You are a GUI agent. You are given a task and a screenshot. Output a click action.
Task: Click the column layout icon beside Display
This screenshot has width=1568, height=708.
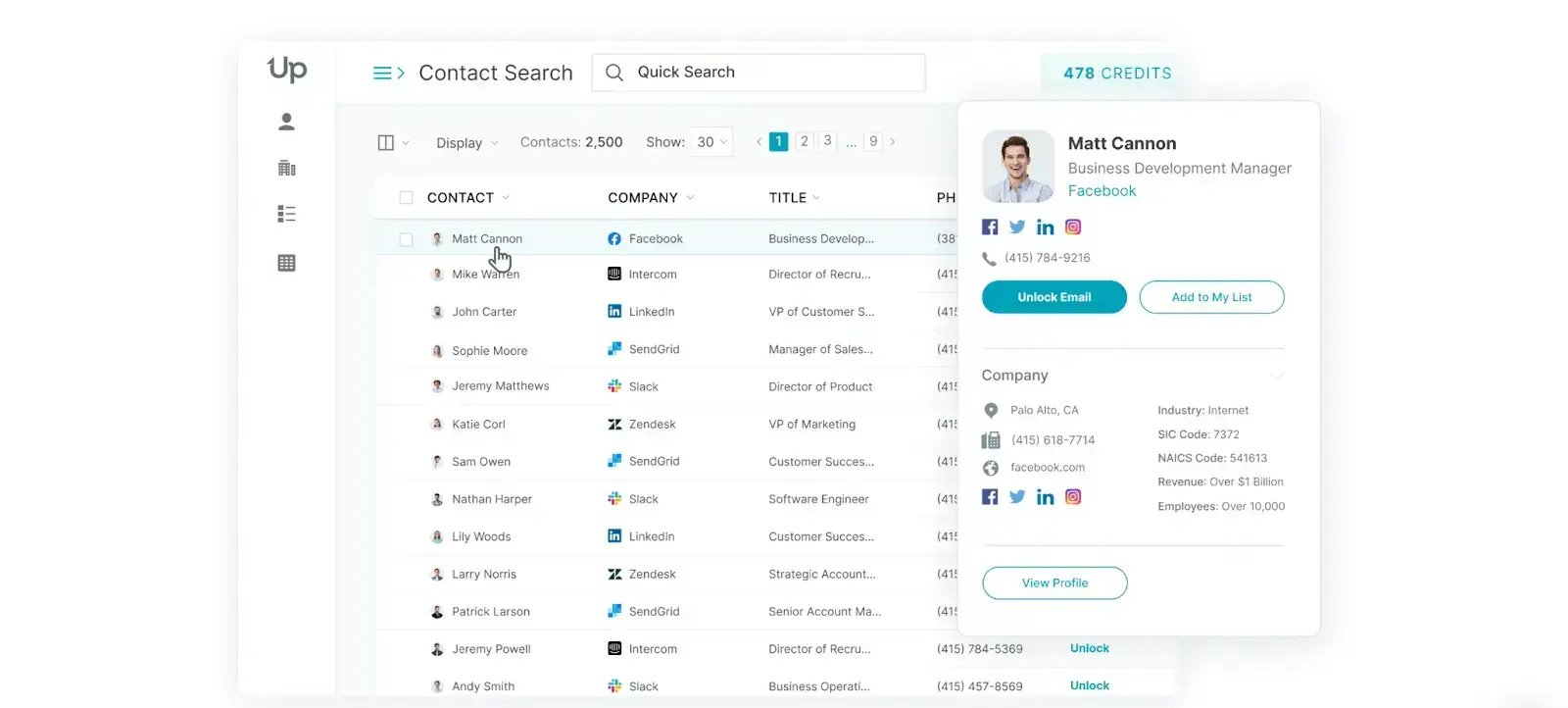[386, 143]
